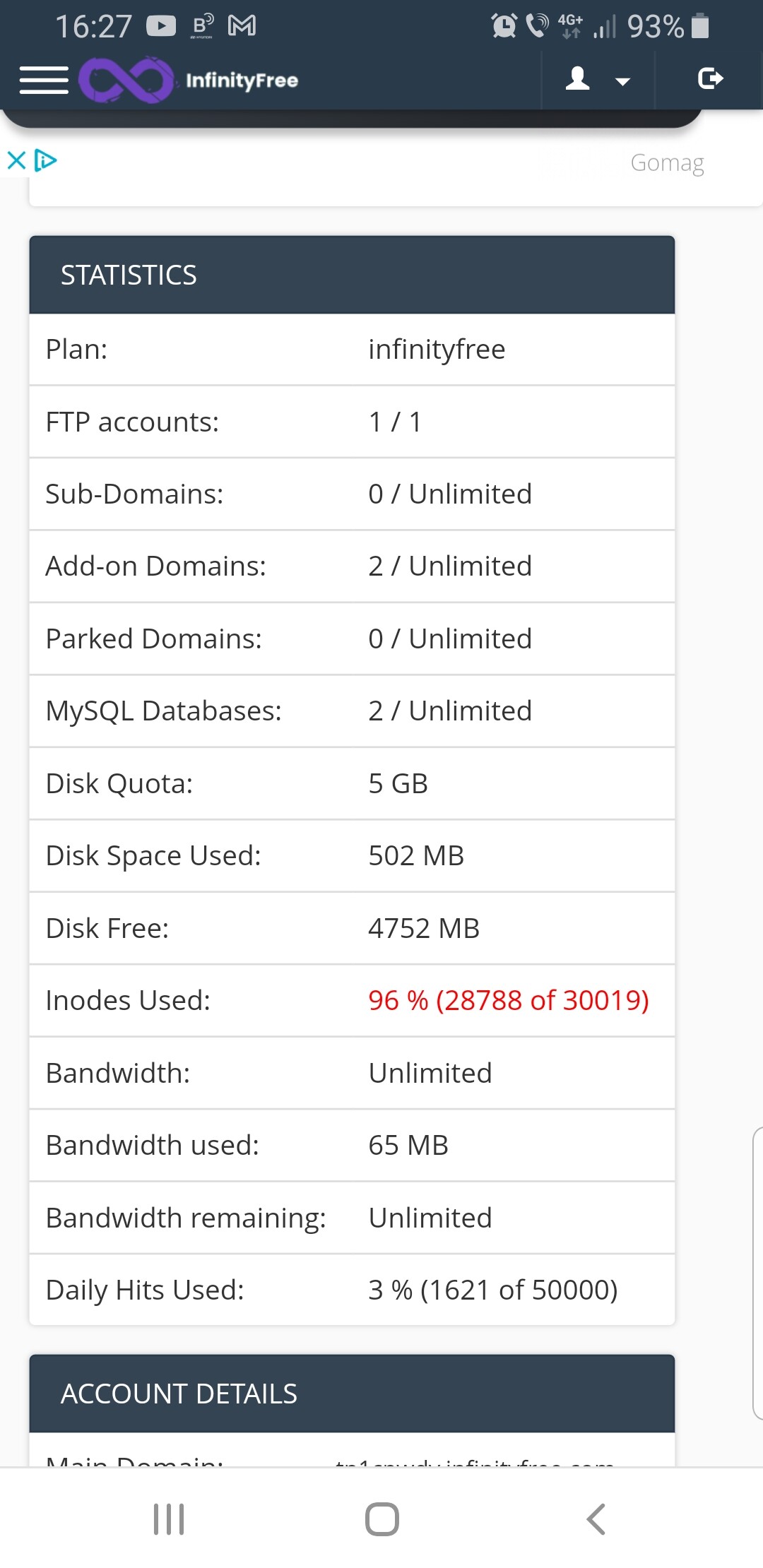Tap the alarm clock status icon

(504, 26)
